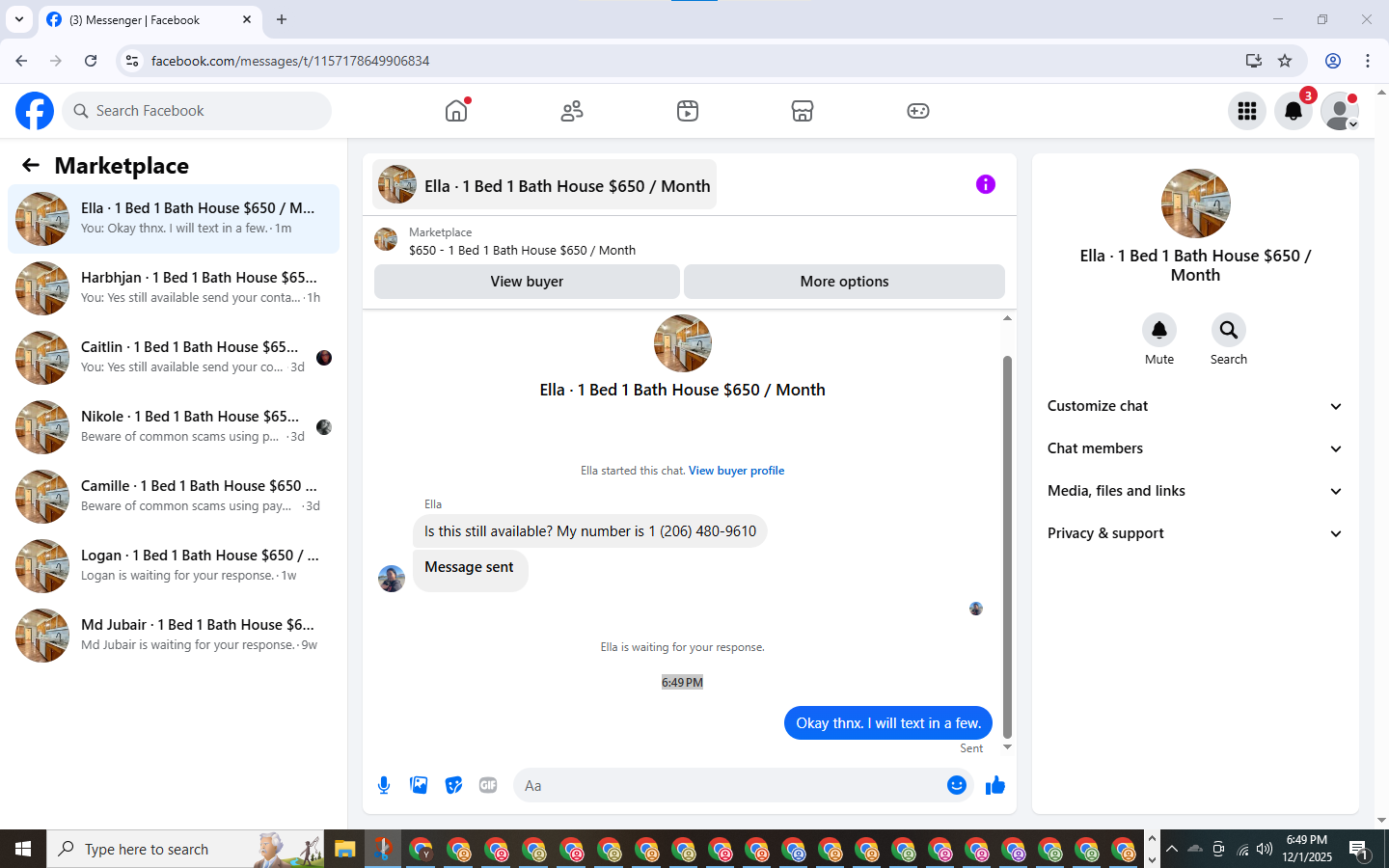Click the address bar URL
The width and height of the screenshot is (1389, 868).
(x=290, y=61)
